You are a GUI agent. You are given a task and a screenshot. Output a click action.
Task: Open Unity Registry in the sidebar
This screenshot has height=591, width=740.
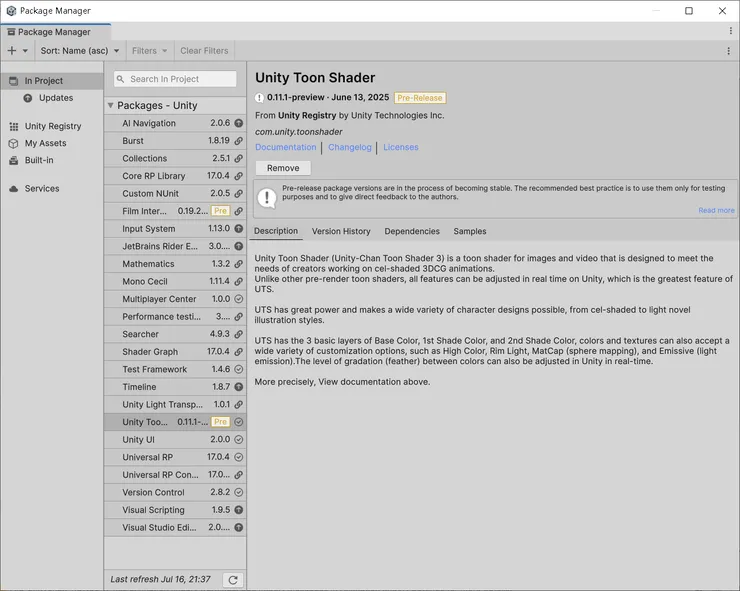[52, 126]
